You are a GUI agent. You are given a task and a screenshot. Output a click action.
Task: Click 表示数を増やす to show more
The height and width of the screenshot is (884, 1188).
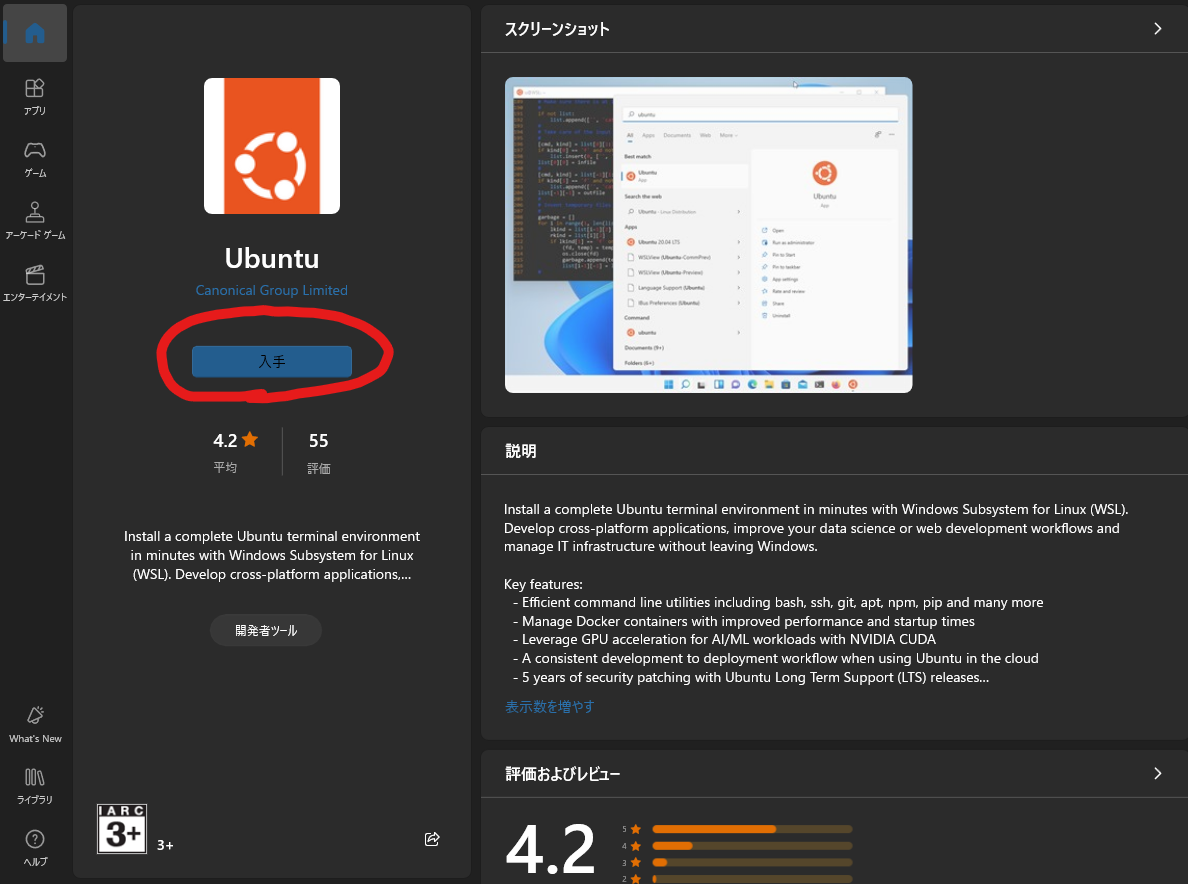(549, 707)
